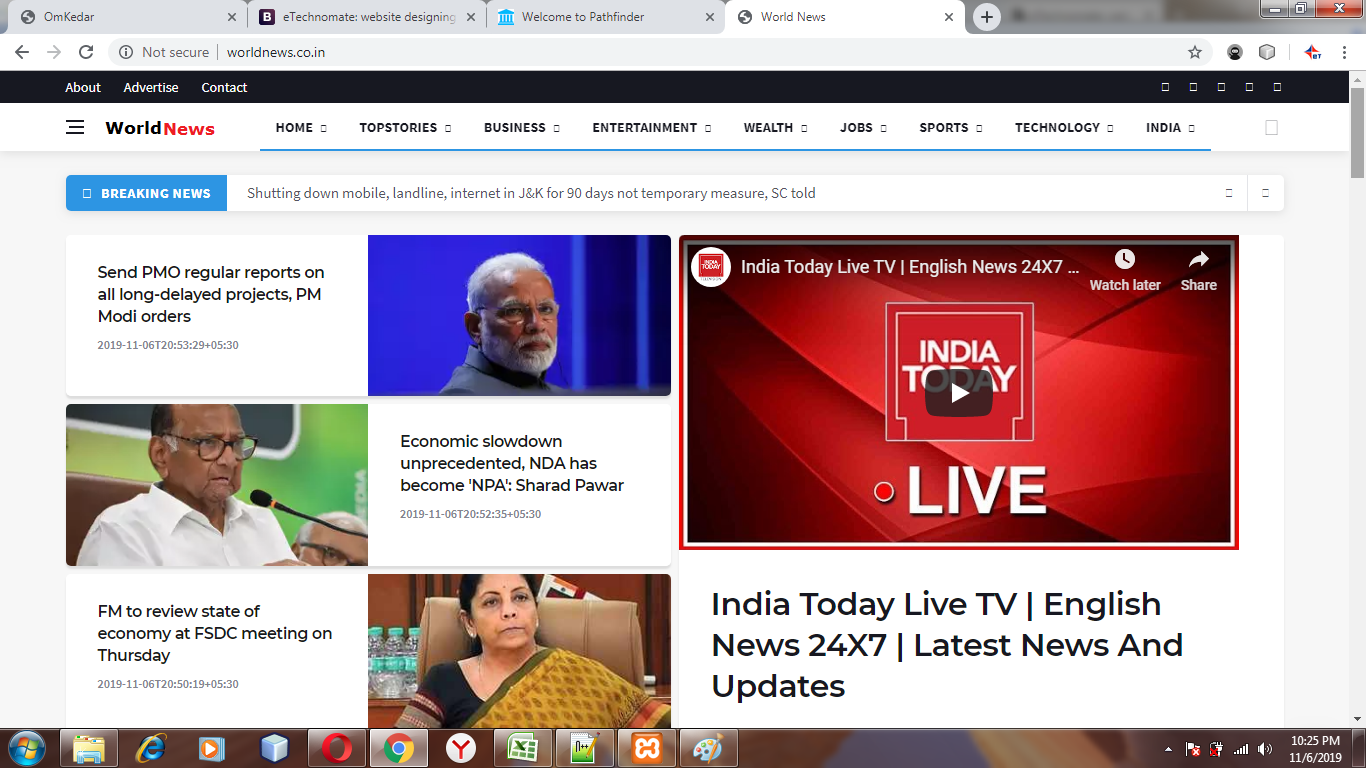Open the About link
The width and height of the screenshot is (1366, 768).
click(x=83, y=87)
